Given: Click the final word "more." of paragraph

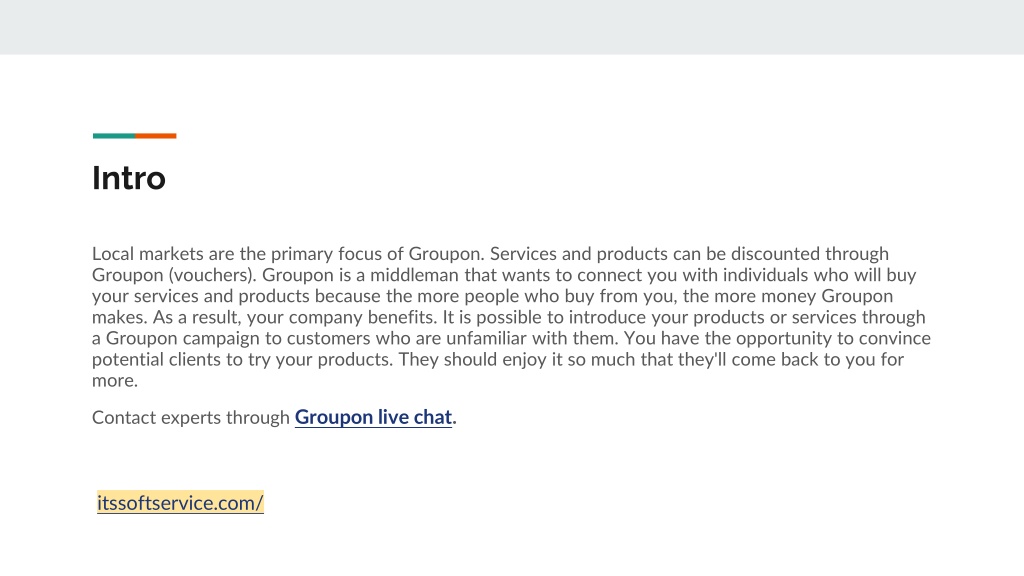Looking at the screenshot, I should (x=115, y=381).
